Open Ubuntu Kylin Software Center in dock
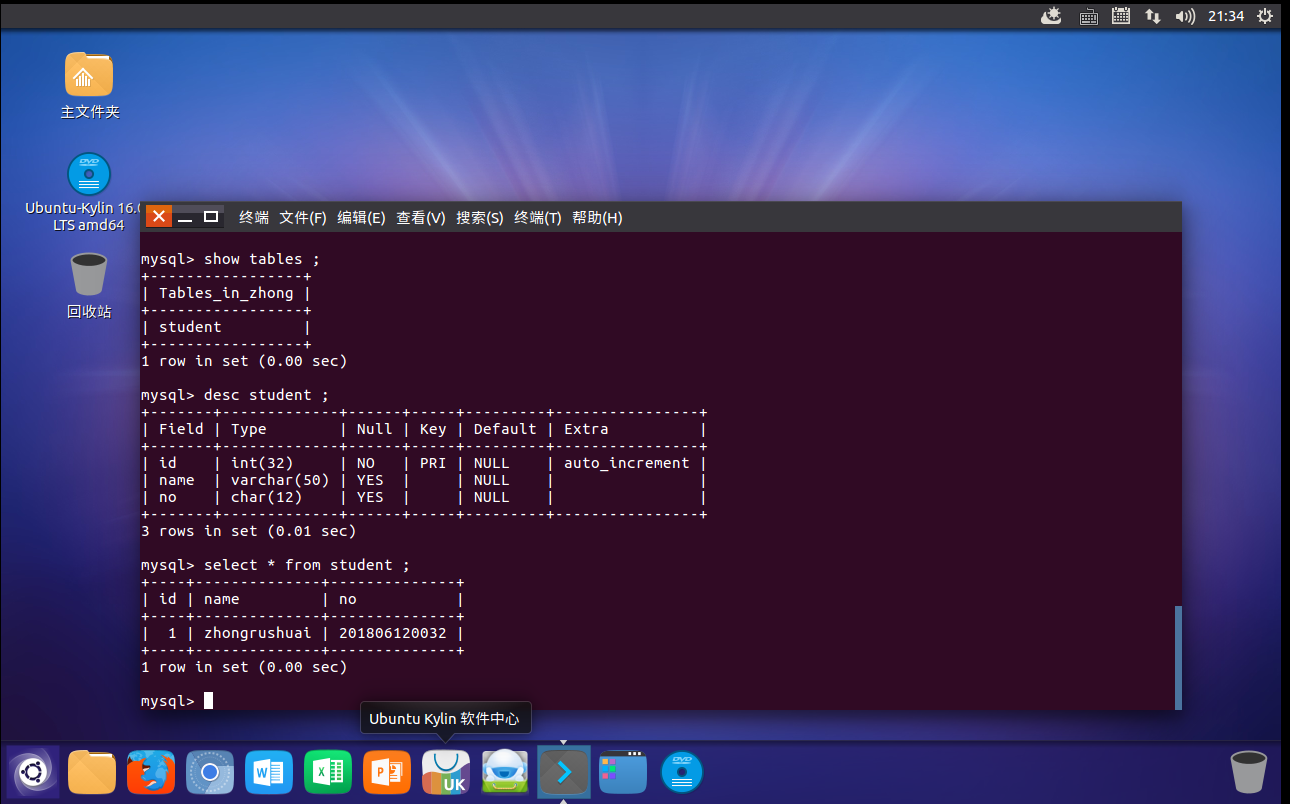The height and width of the screenshot is (804, 1290). 446,772
